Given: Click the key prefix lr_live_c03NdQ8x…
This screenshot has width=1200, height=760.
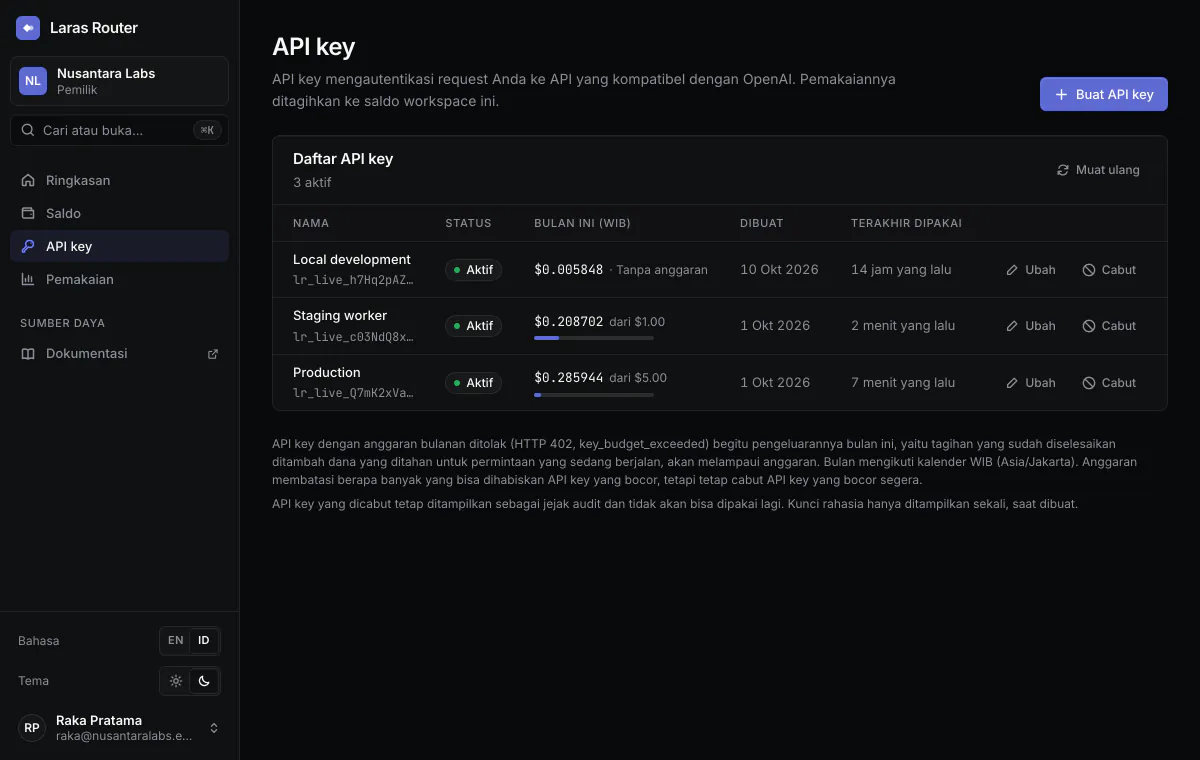Looking at the screenshot, I should coord(353,337).
